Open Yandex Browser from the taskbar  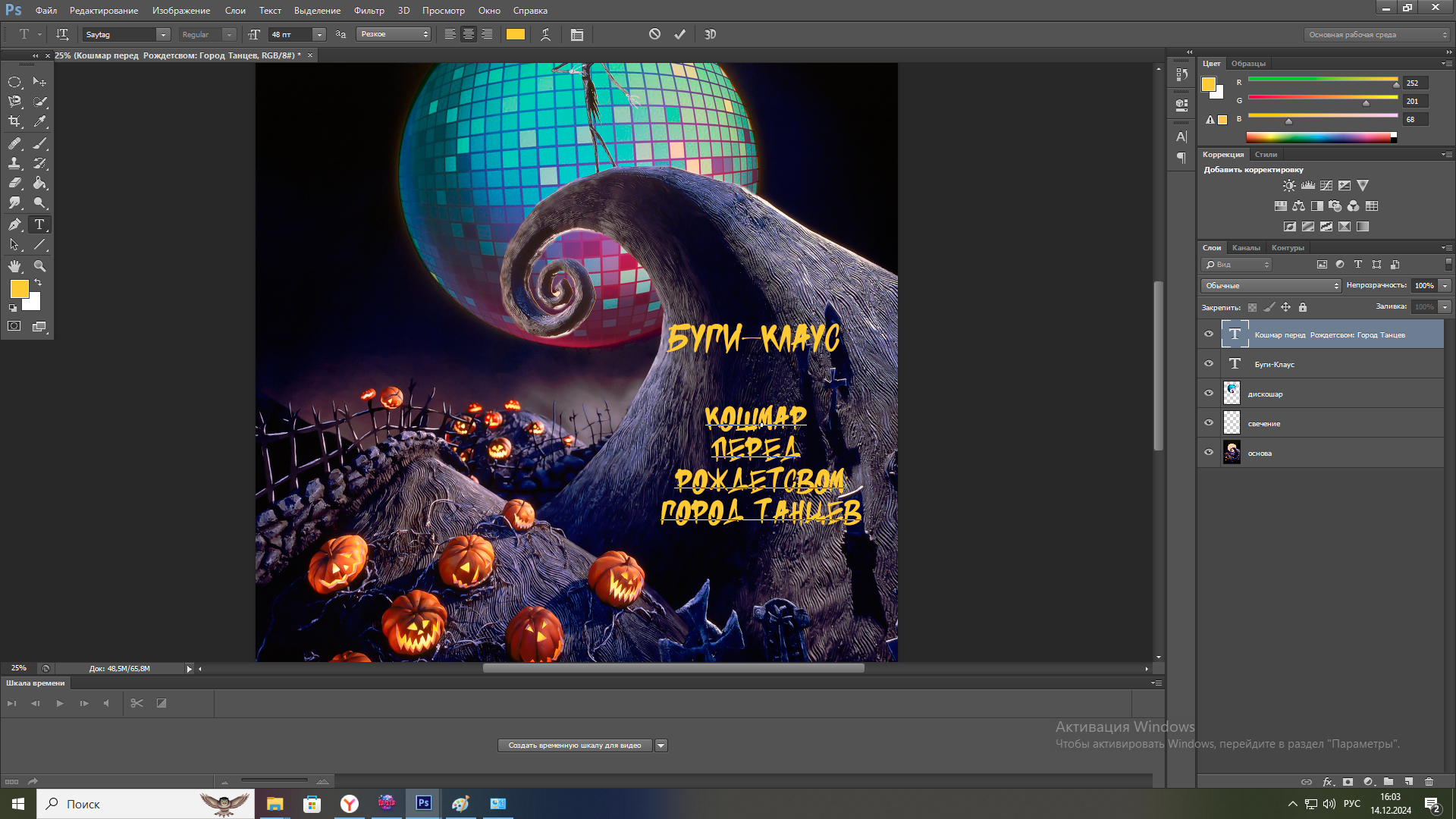[x=349, y=804]
